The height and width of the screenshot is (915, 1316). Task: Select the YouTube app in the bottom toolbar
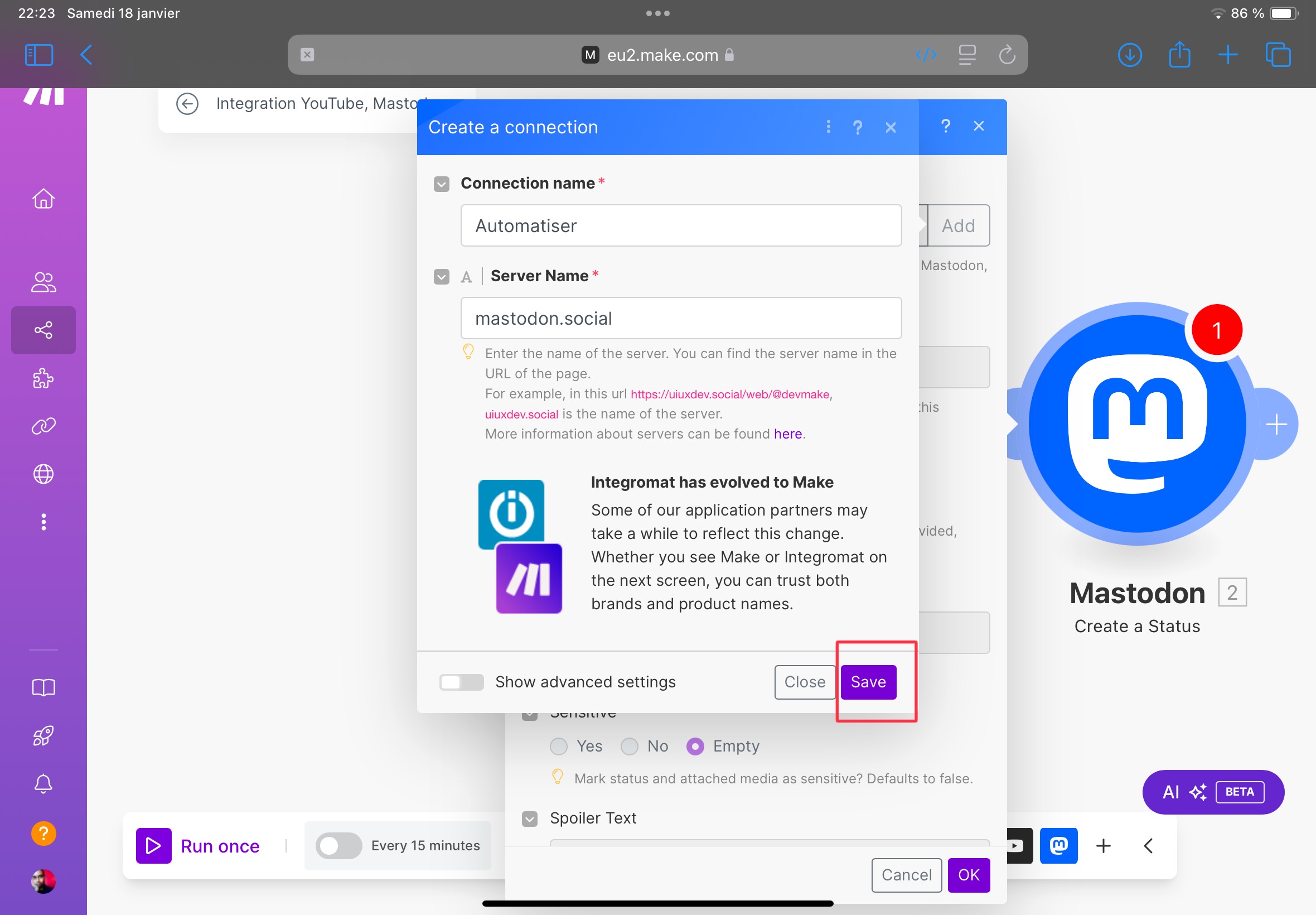tap(1019, 845)
